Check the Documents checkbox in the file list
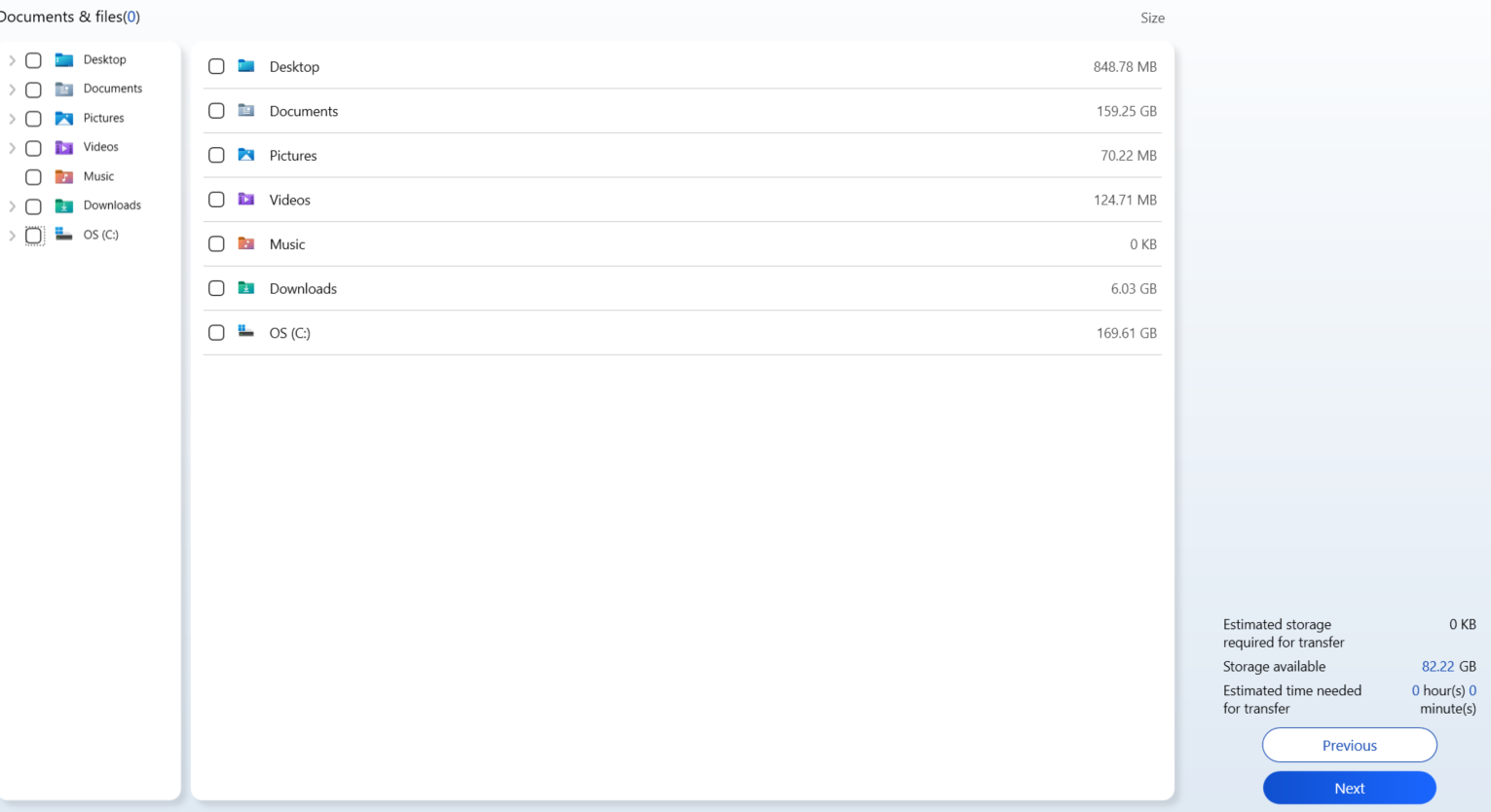Viewport: 1491px width, 812px height. point(216,110)
